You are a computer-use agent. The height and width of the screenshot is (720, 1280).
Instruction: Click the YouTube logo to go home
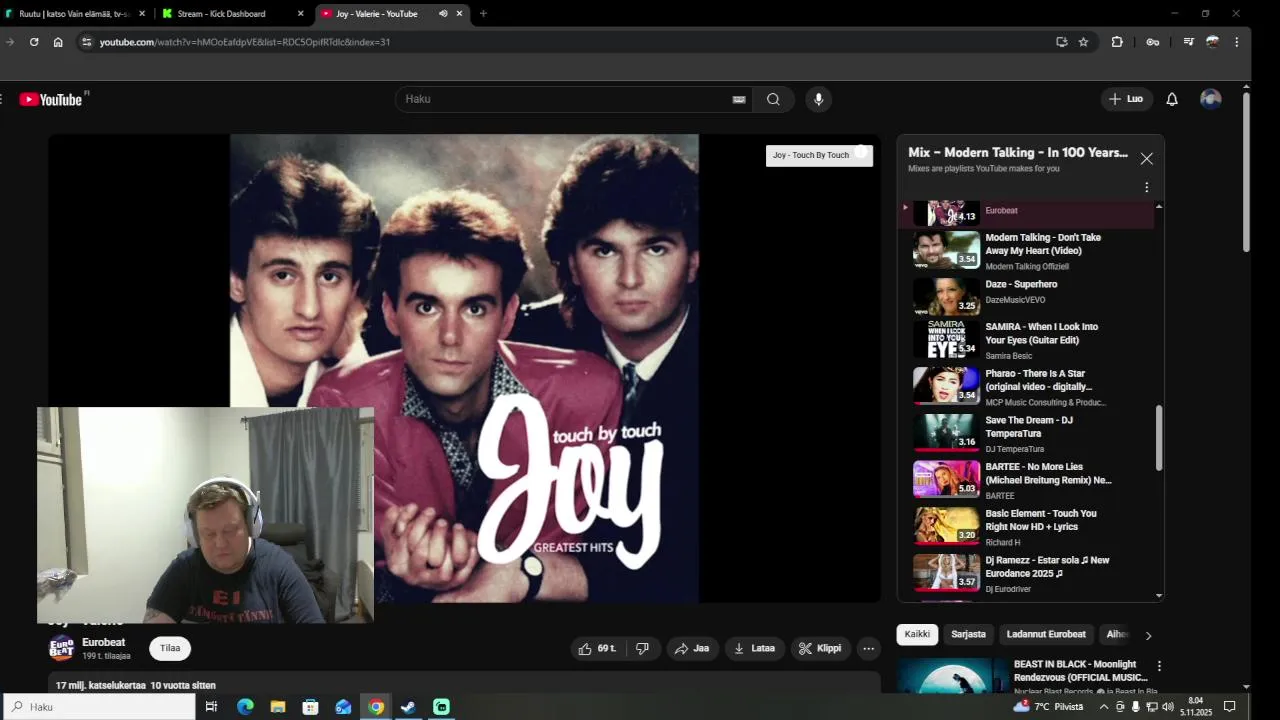pyautogui.click(x=51, y=99)
